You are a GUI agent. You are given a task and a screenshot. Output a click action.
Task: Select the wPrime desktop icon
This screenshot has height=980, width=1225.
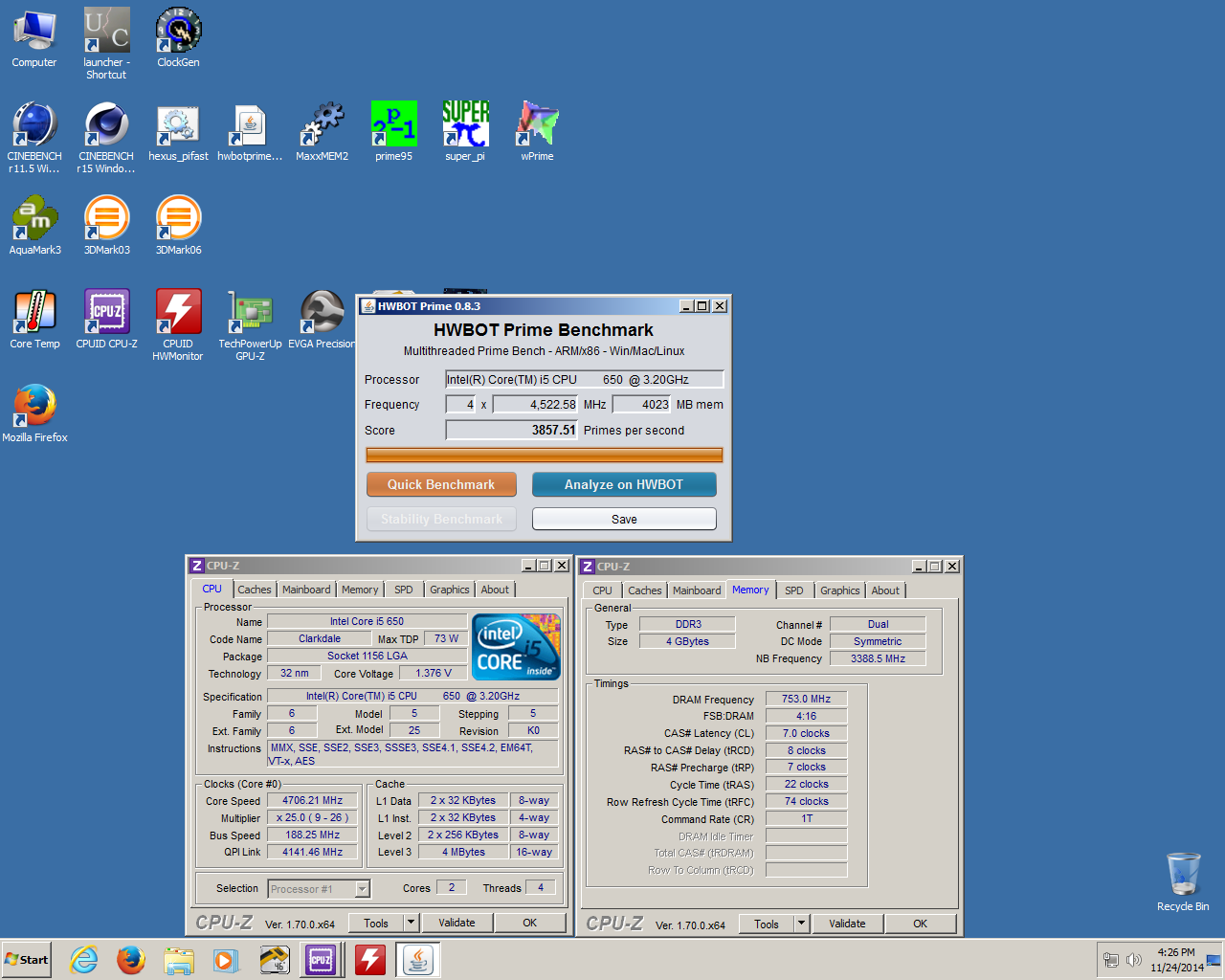[537, 132]
